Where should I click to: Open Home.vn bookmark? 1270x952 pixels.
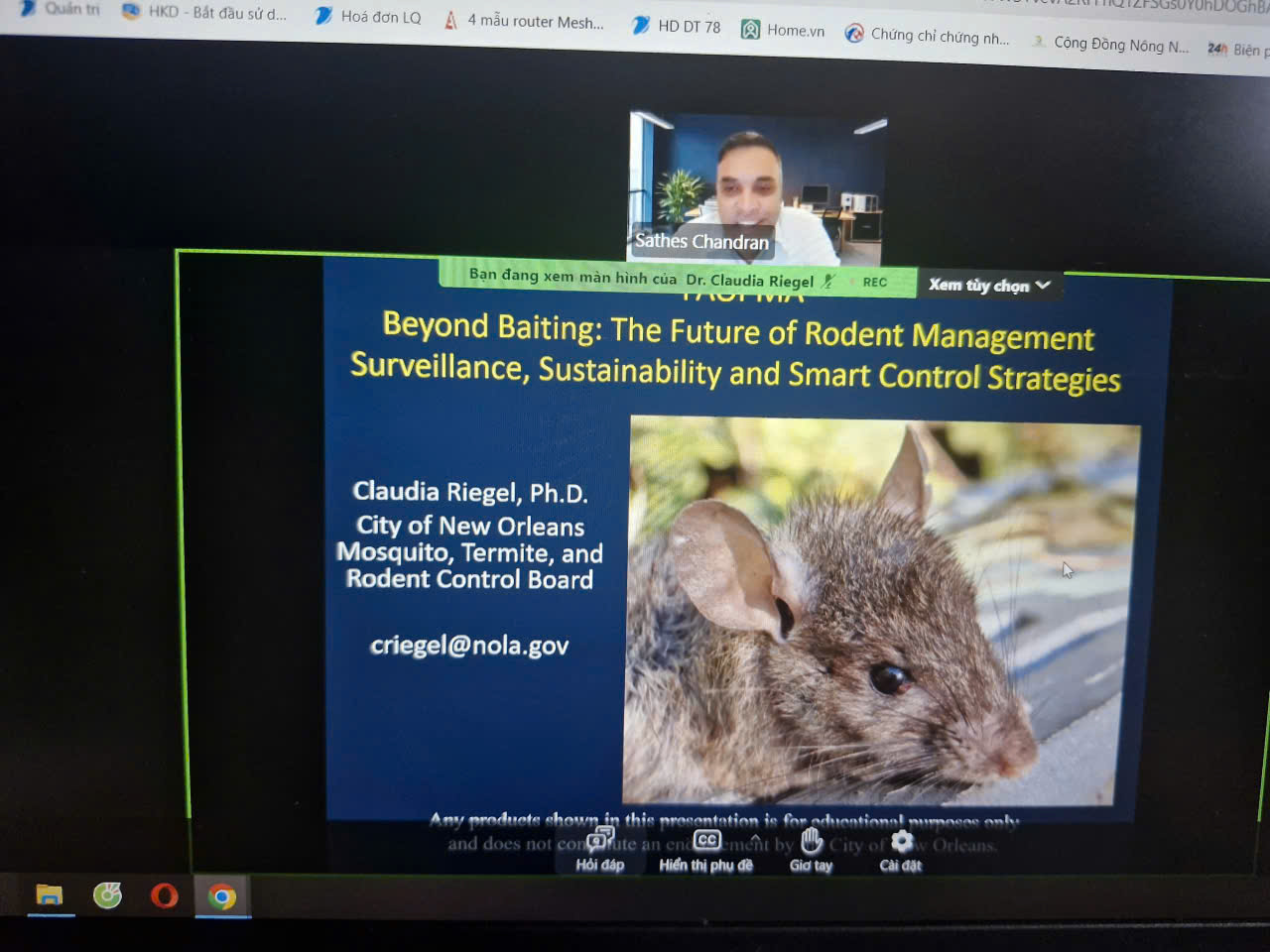coord(783,30)
